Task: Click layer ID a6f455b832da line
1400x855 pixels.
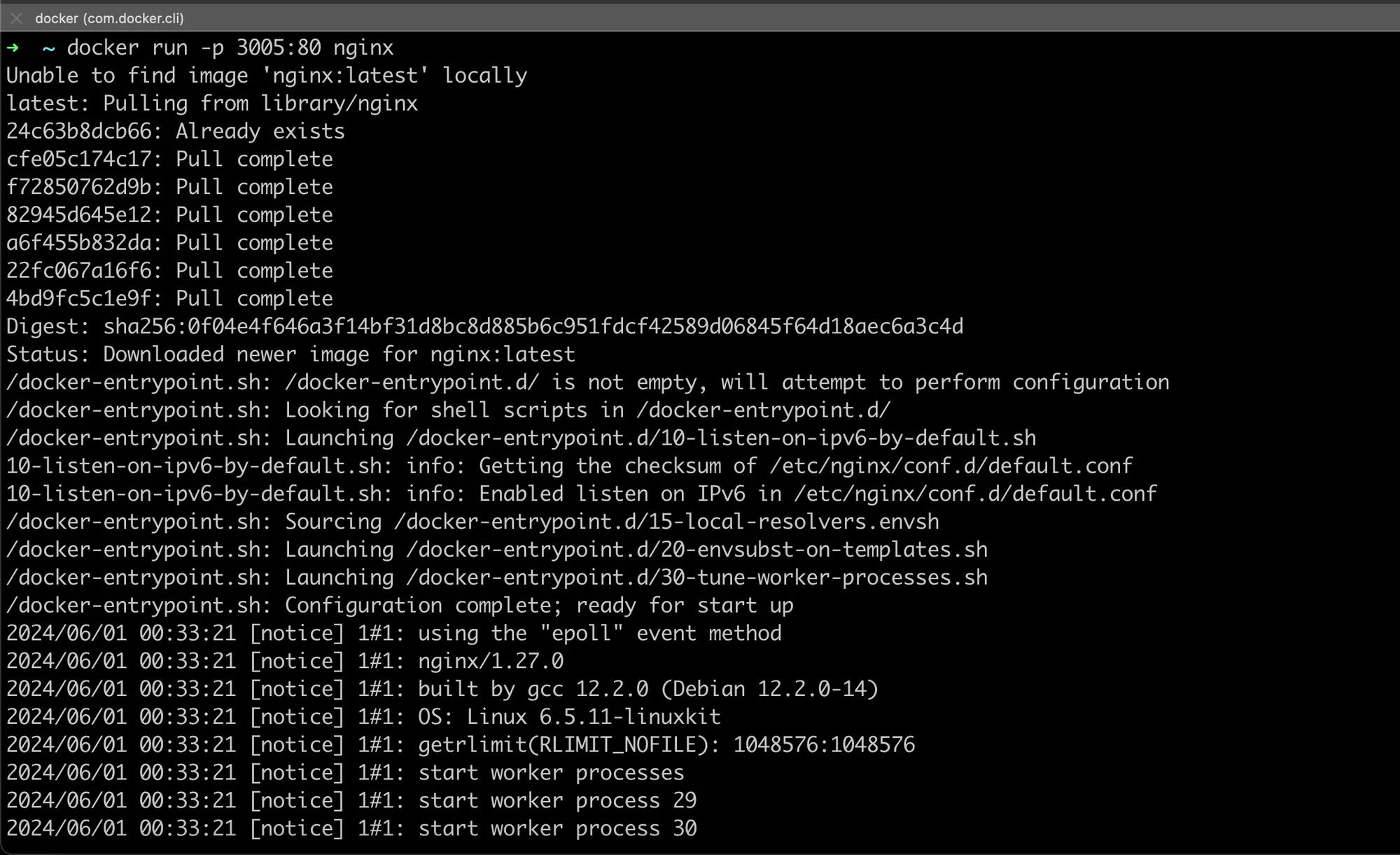Action: (x=169, y=243)
